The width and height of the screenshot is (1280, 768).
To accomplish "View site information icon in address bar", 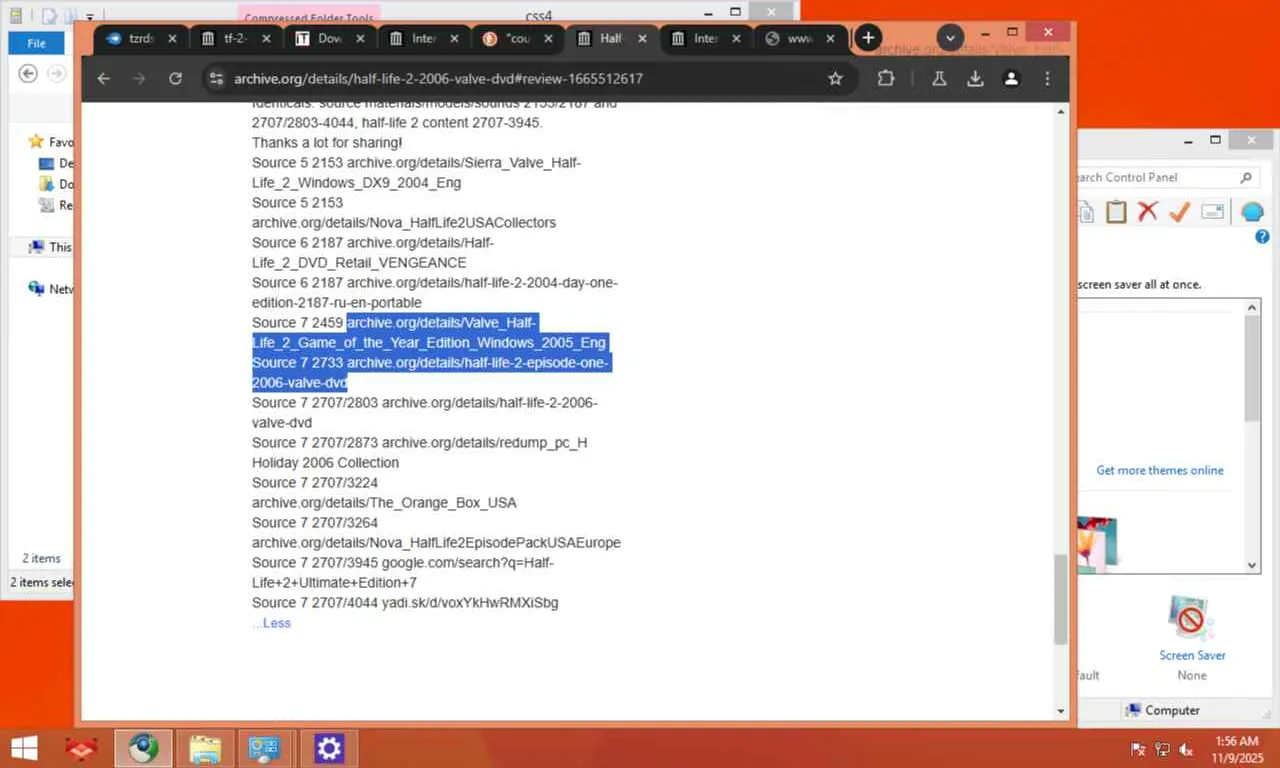I will [215, 79].
